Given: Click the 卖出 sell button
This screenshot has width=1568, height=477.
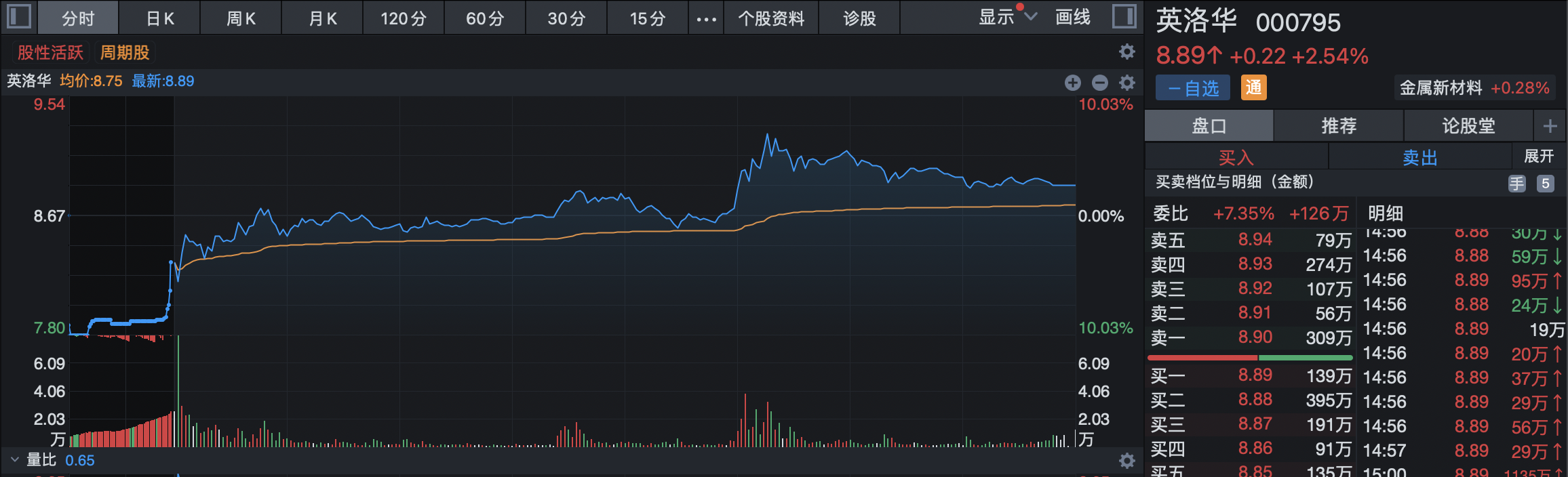Looking at the screenshot, I should coord(1419,157).
